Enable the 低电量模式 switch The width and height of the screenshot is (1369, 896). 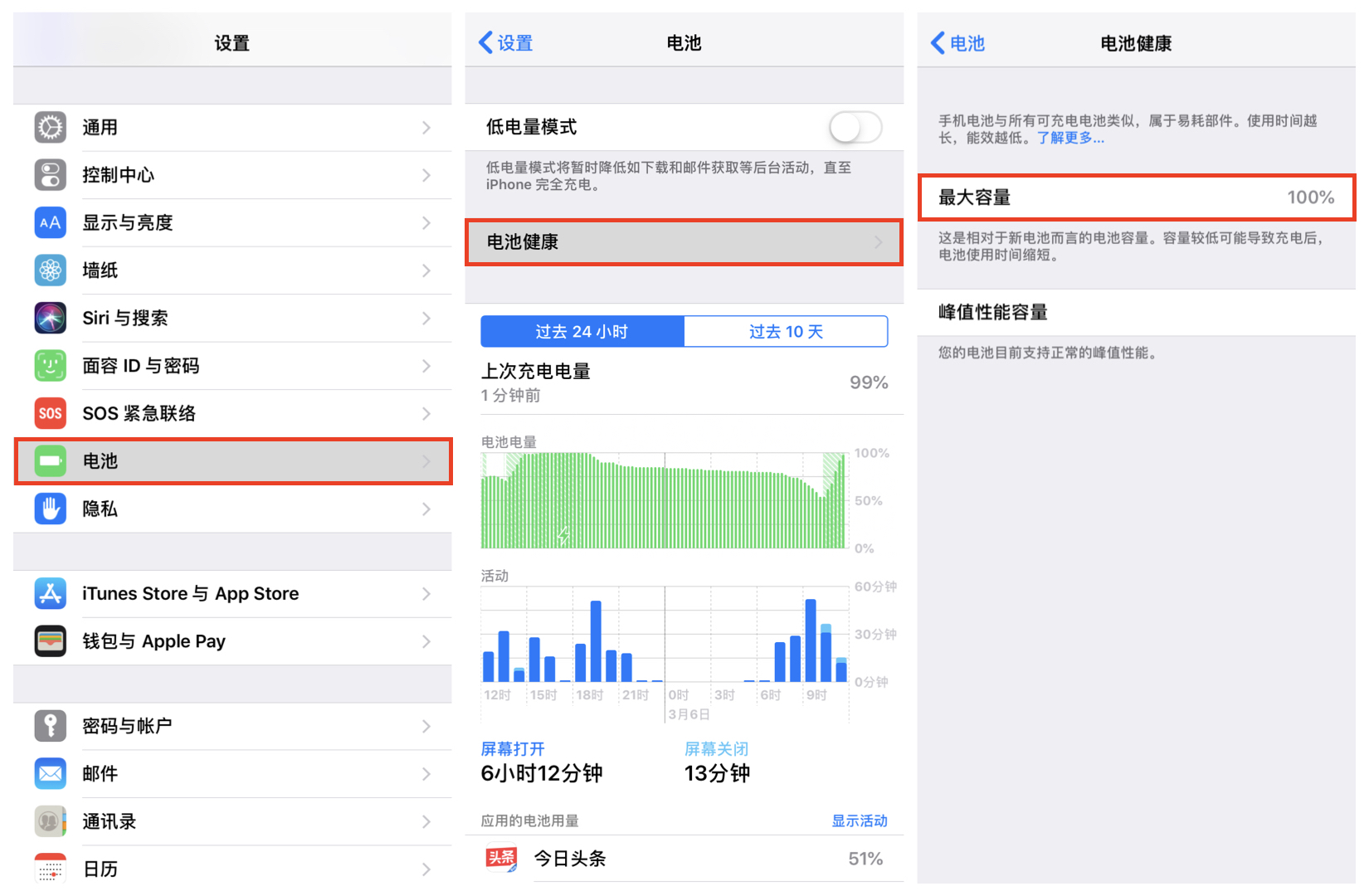pos(855,127)
